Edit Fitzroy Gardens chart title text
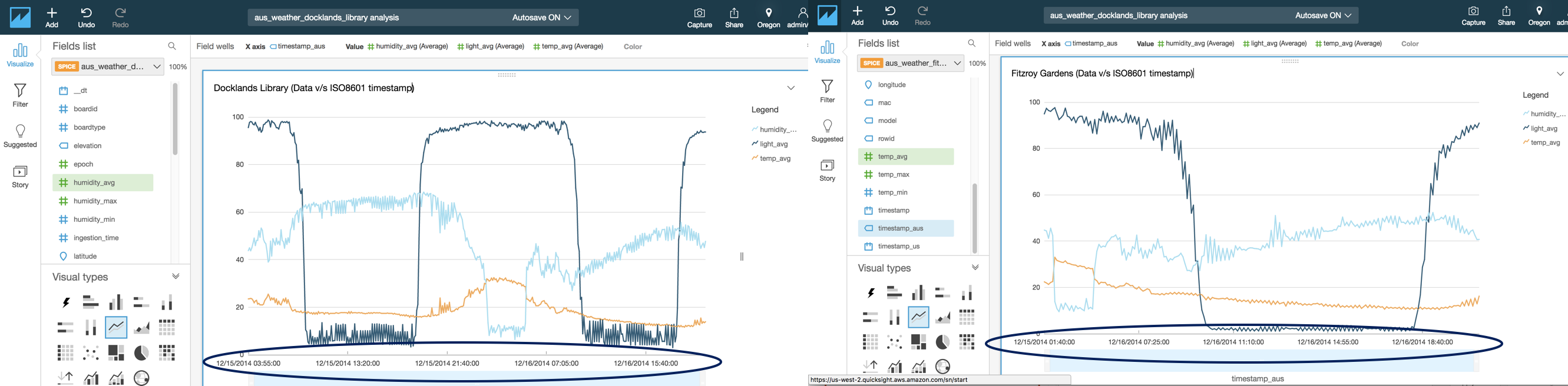This screenshot has width=1568, height=386. [x=1101, y=74]
